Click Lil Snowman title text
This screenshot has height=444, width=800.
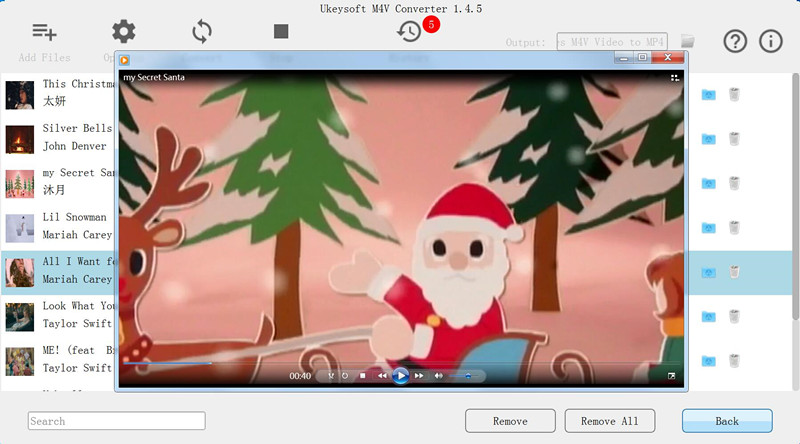tap(74, 217)
